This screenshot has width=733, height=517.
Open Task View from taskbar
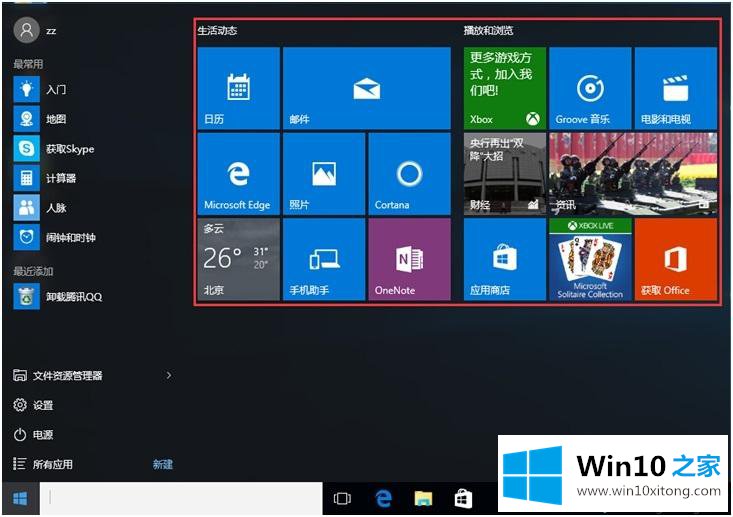click(342, 499)
